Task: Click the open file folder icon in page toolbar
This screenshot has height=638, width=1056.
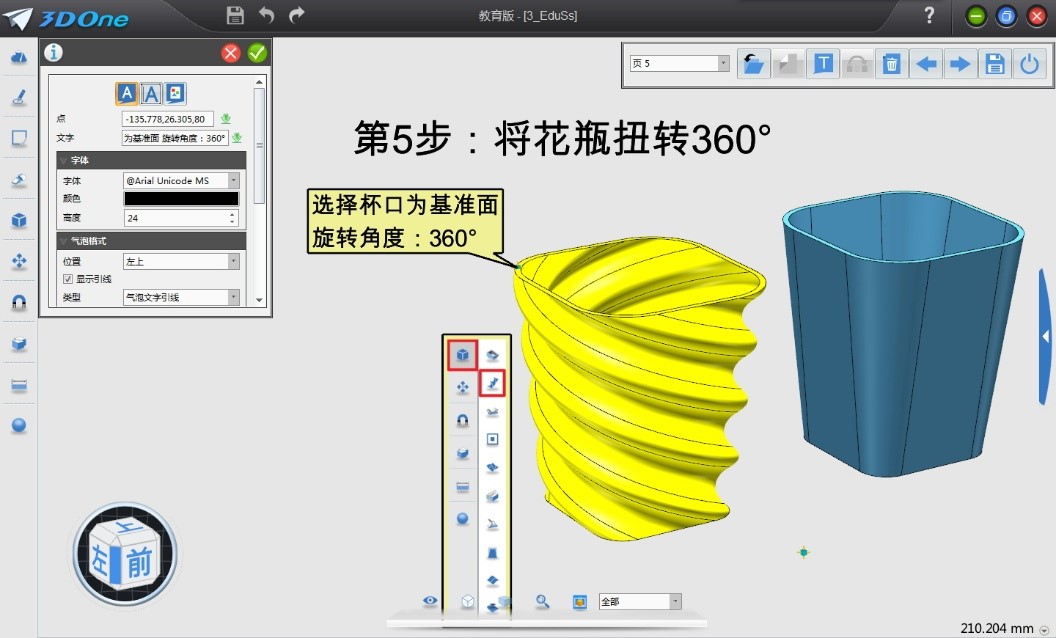Action: [x=753, y=64]
